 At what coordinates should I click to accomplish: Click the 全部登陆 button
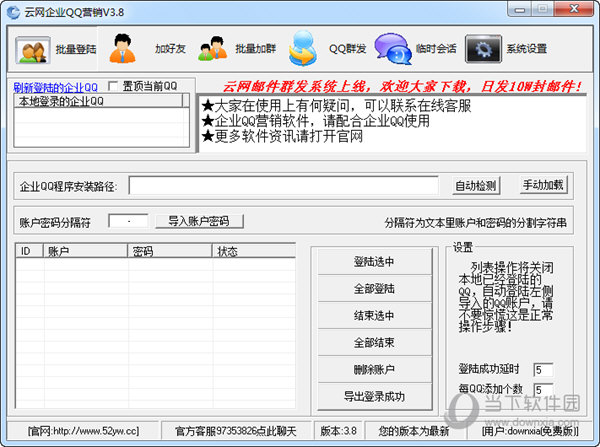click(374, 289)
